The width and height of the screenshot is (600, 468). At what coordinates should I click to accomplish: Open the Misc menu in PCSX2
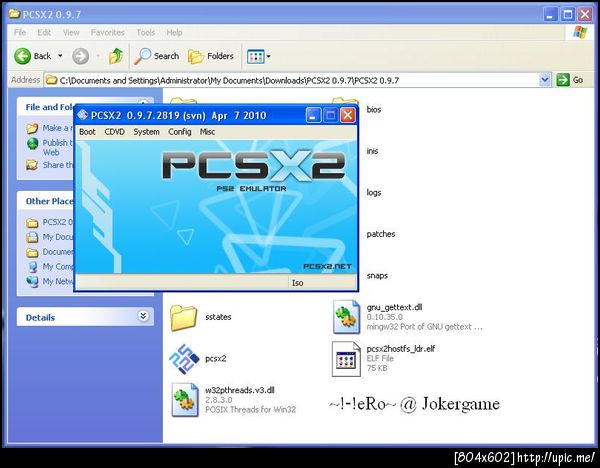click(207, 132)
